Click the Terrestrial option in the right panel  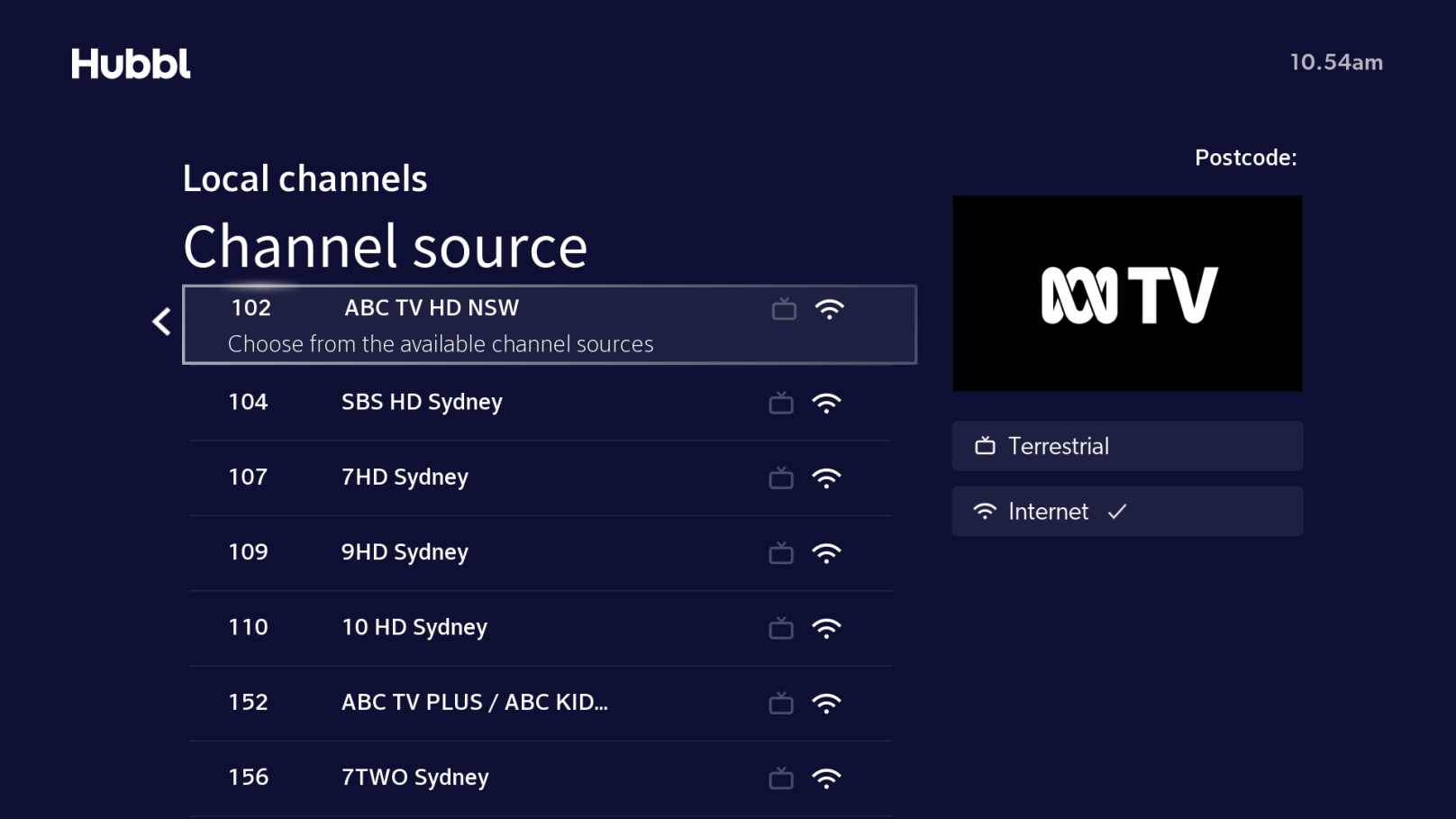click(1127, 445)
